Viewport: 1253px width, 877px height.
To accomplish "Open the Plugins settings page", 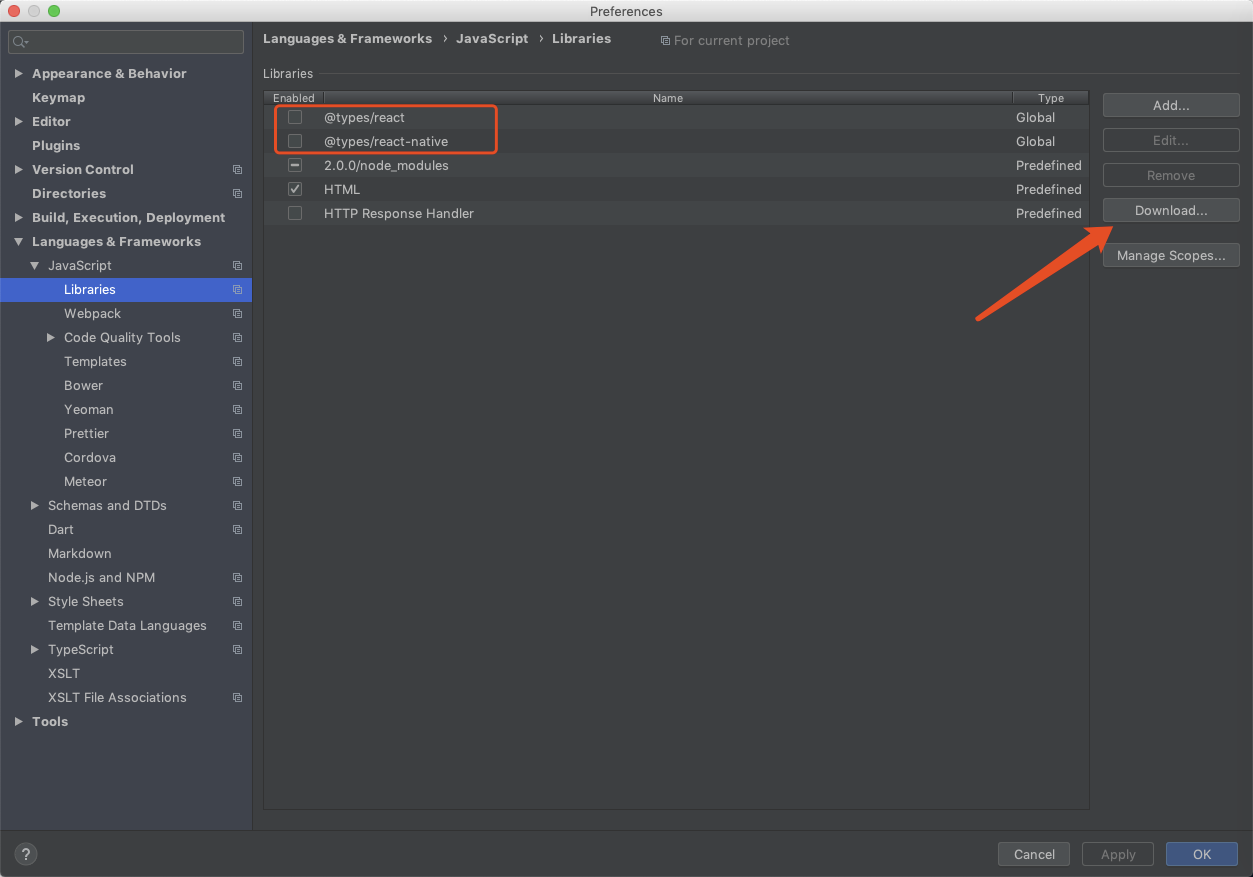I will (56, 146).
